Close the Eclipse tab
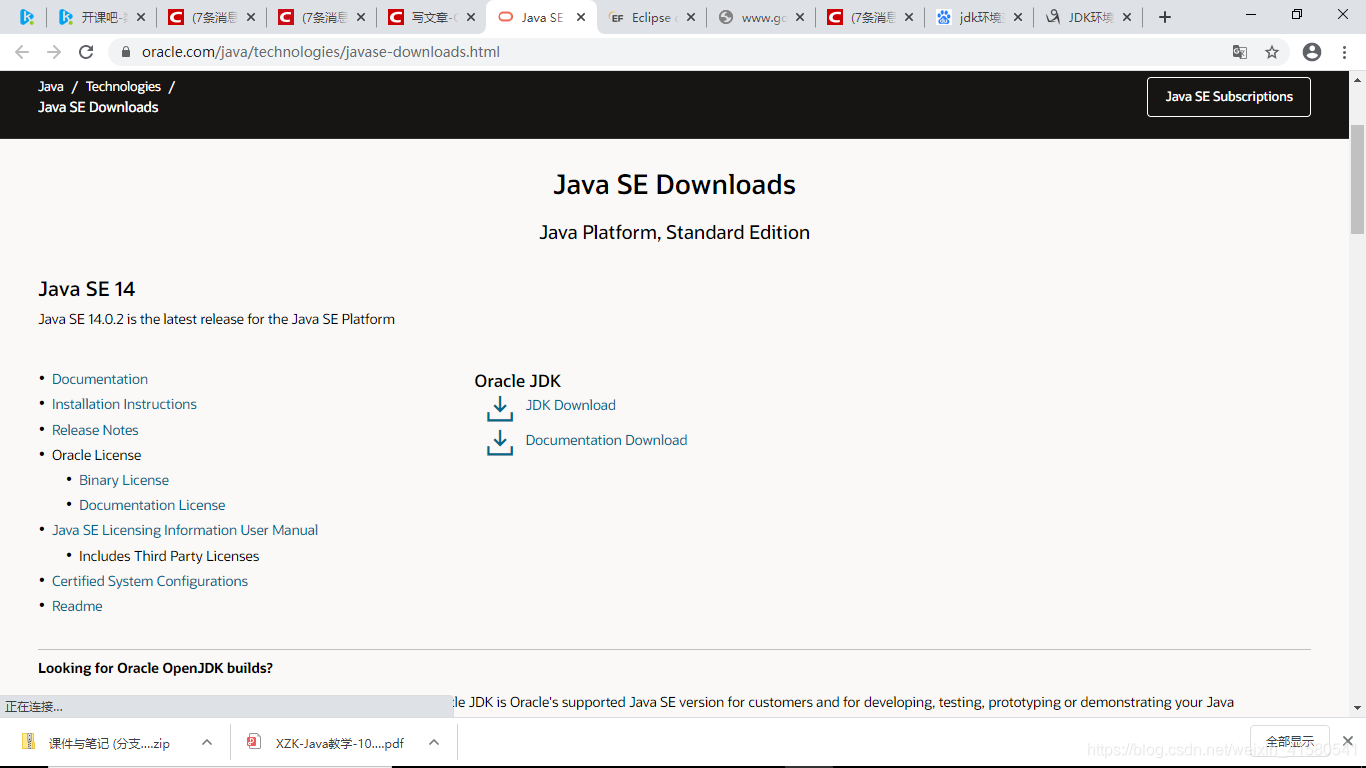This screenshot has width=1366, height=768. tap(691, 17)
